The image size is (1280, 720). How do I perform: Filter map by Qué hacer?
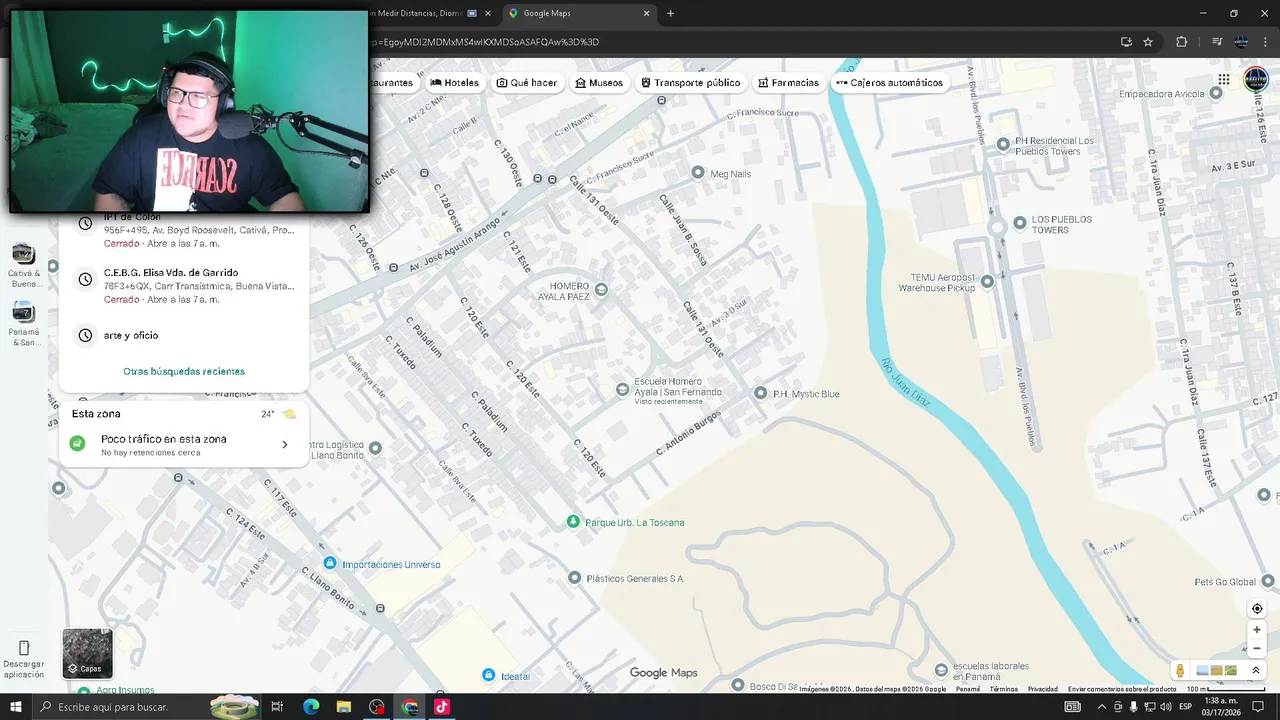(527, 83)
